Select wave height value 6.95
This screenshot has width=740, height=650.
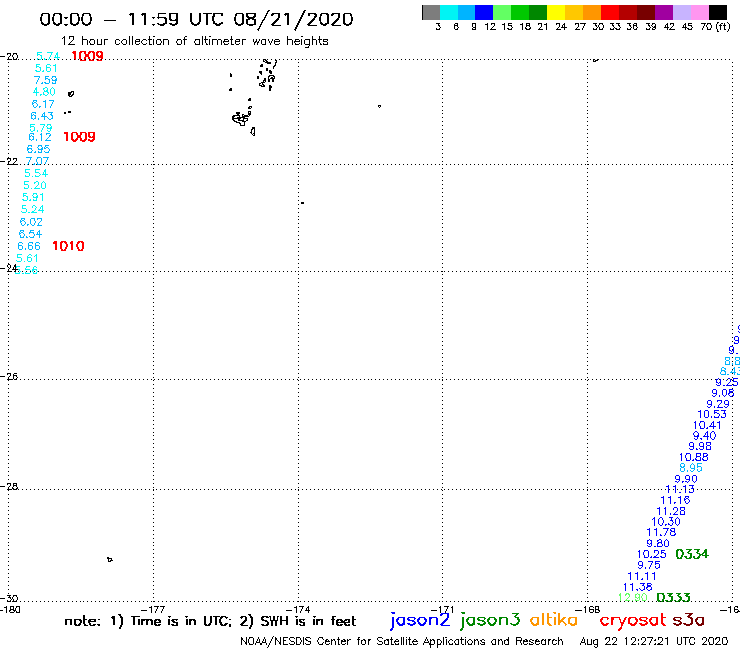pyautogui.click(x=38, y=149)
